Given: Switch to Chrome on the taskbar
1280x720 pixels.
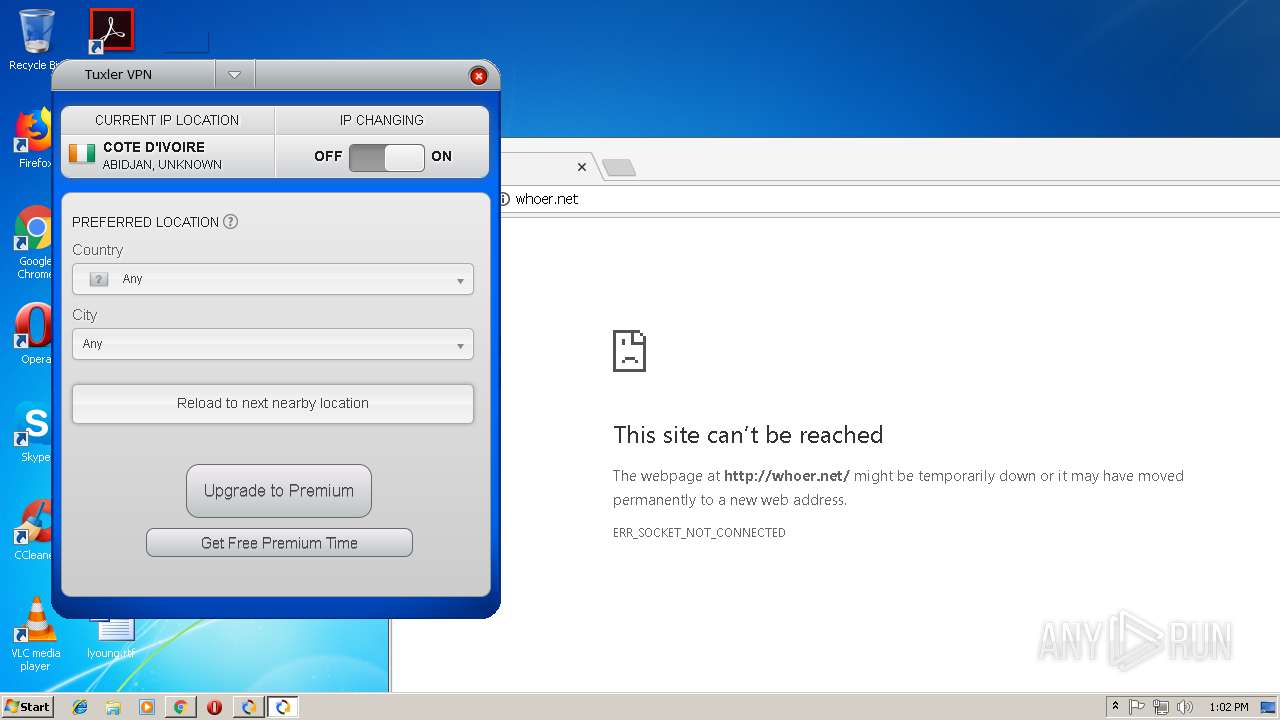Looking at the screenshot, I should (x=180, y=707).
